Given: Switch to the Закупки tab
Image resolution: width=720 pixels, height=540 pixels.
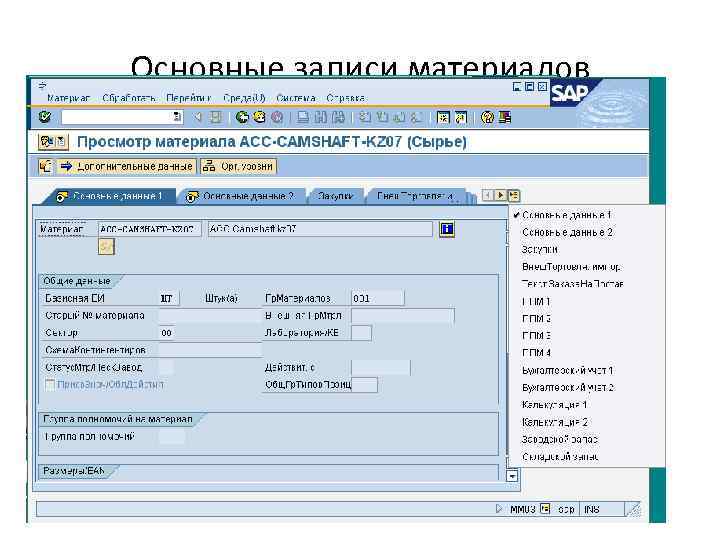Looking at the screenshot, I should coord(336,196).
